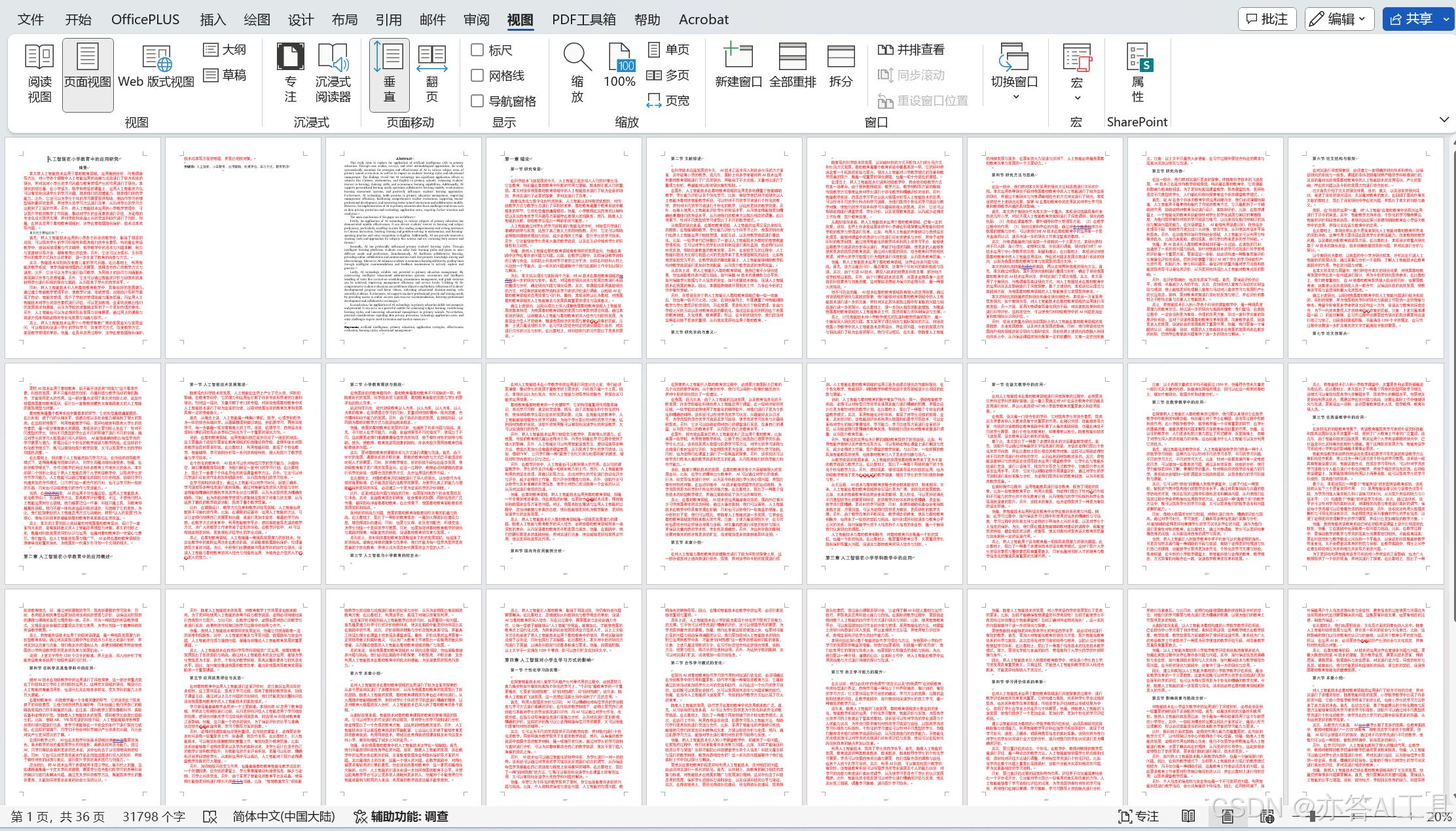This screenshot has width=1456, height=831.
Task: Click the 批注 comments button
Action: 1267,19
